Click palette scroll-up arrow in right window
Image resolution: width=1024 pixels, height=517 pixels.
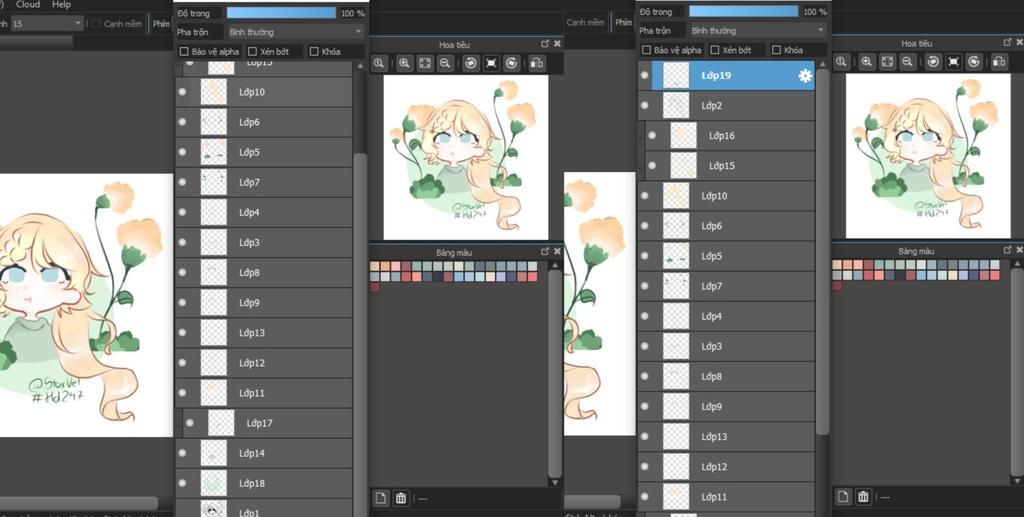[x=1017, y=264]
